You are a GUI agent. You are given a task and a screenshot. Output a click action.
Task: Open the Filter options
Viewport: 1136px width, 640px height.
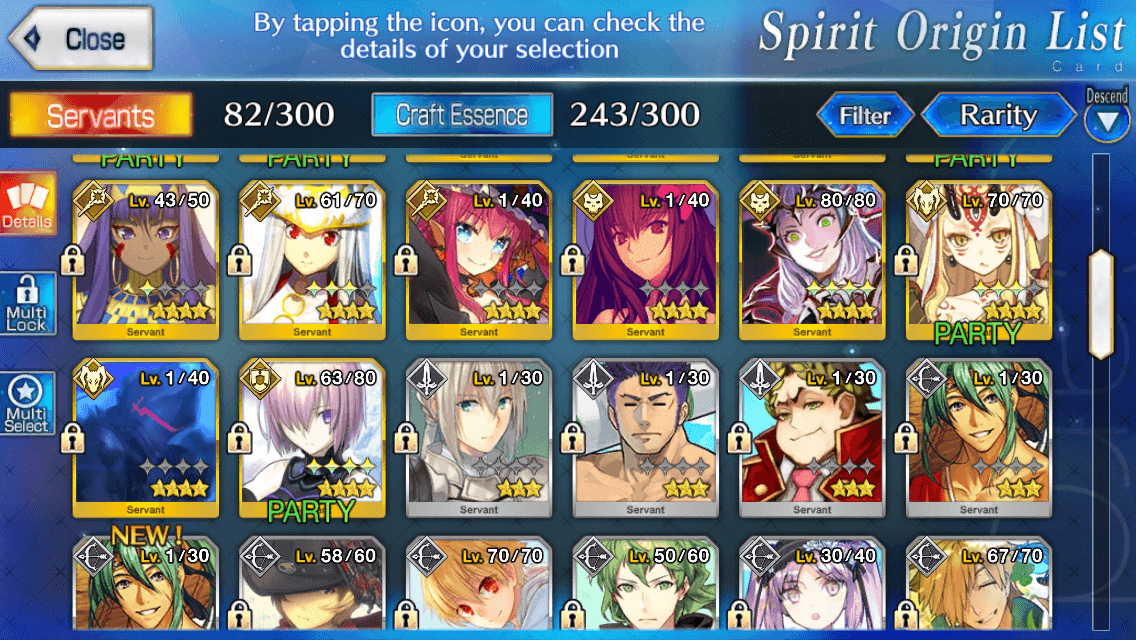tap(865, 115)
